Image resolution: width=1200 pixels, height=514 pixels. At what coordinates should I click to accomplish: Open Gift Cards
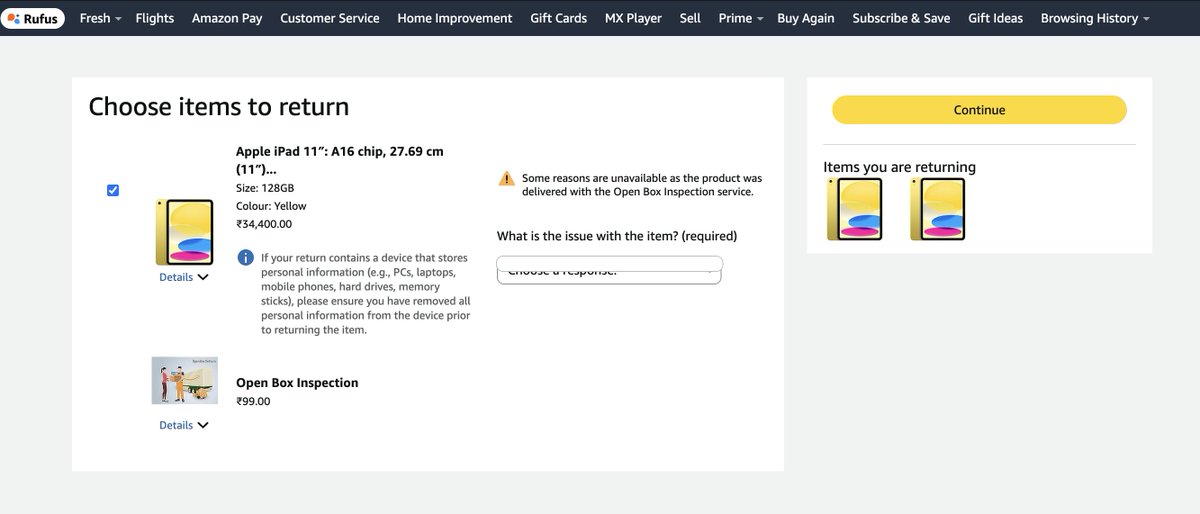point(559,18)
